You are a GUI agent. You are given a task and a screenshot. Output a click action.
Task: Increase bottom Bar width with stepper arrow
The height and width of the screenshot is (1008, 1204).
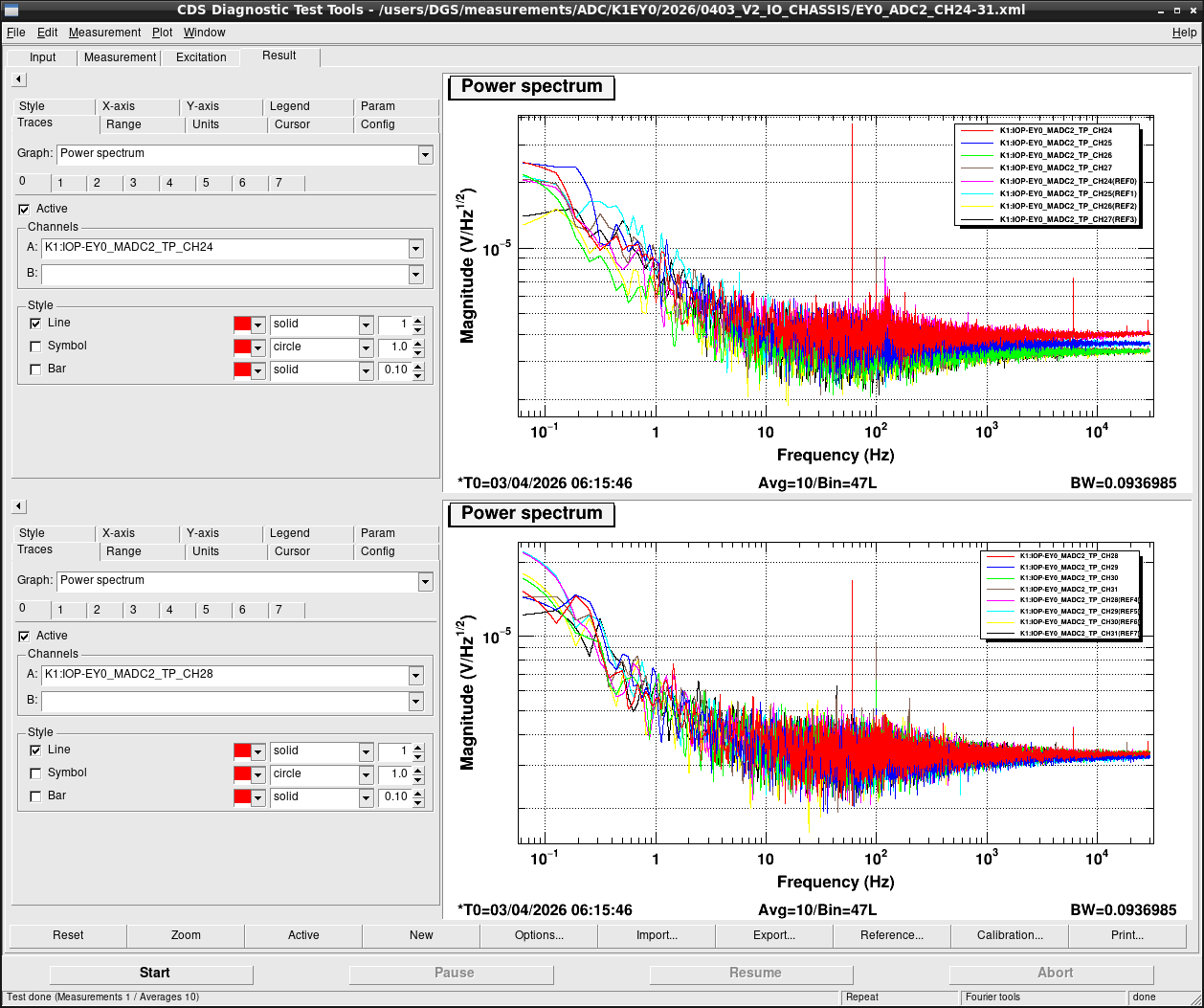(418, 793)
